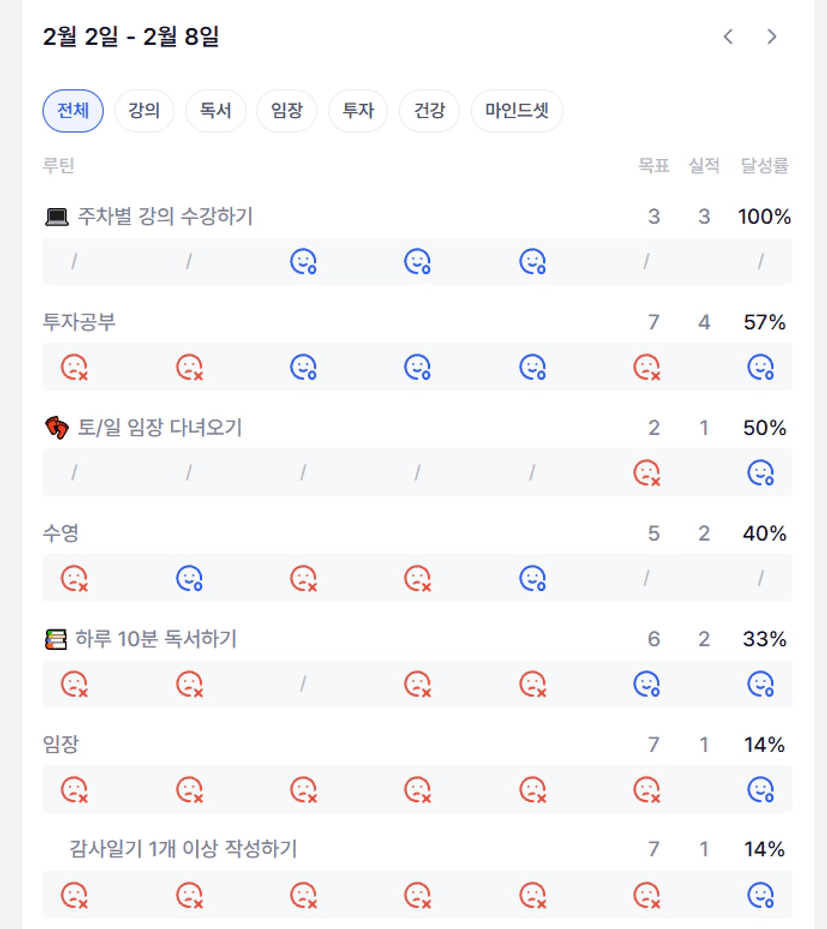Click the 주차별 강의 수강하기 laptop icon
The height and width of the screenshot is (929, 827).
click(57, 217)
